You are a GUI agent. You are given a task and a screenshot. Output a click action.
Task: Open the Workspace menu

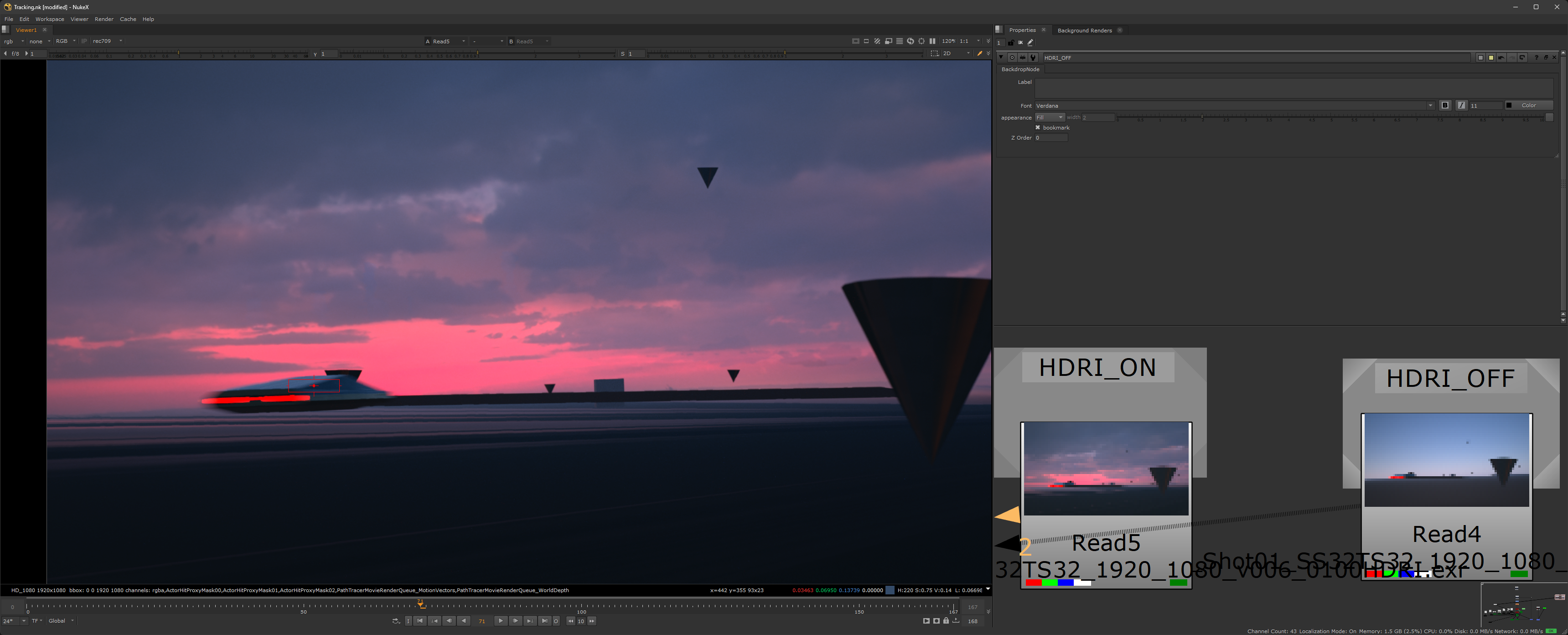pyautogui.click(x=49, y=19)
